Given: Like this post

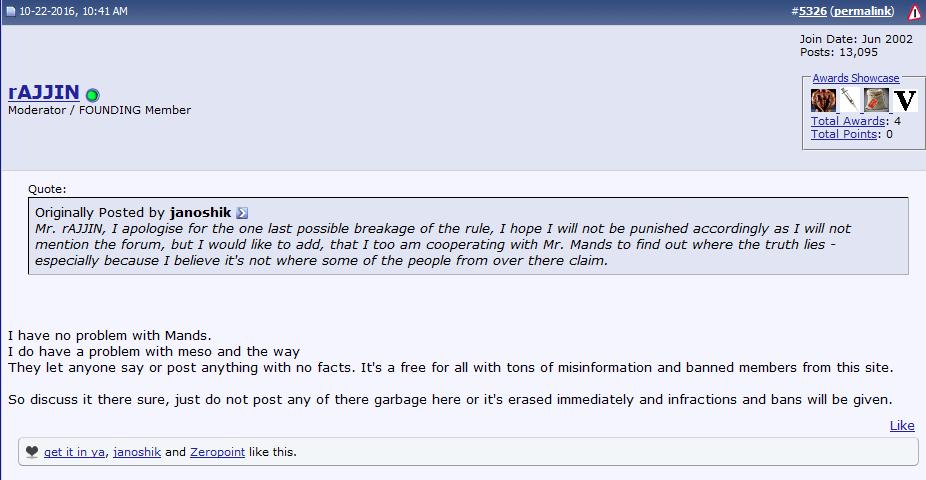Looking at the screenshot, I should (902, 425).
